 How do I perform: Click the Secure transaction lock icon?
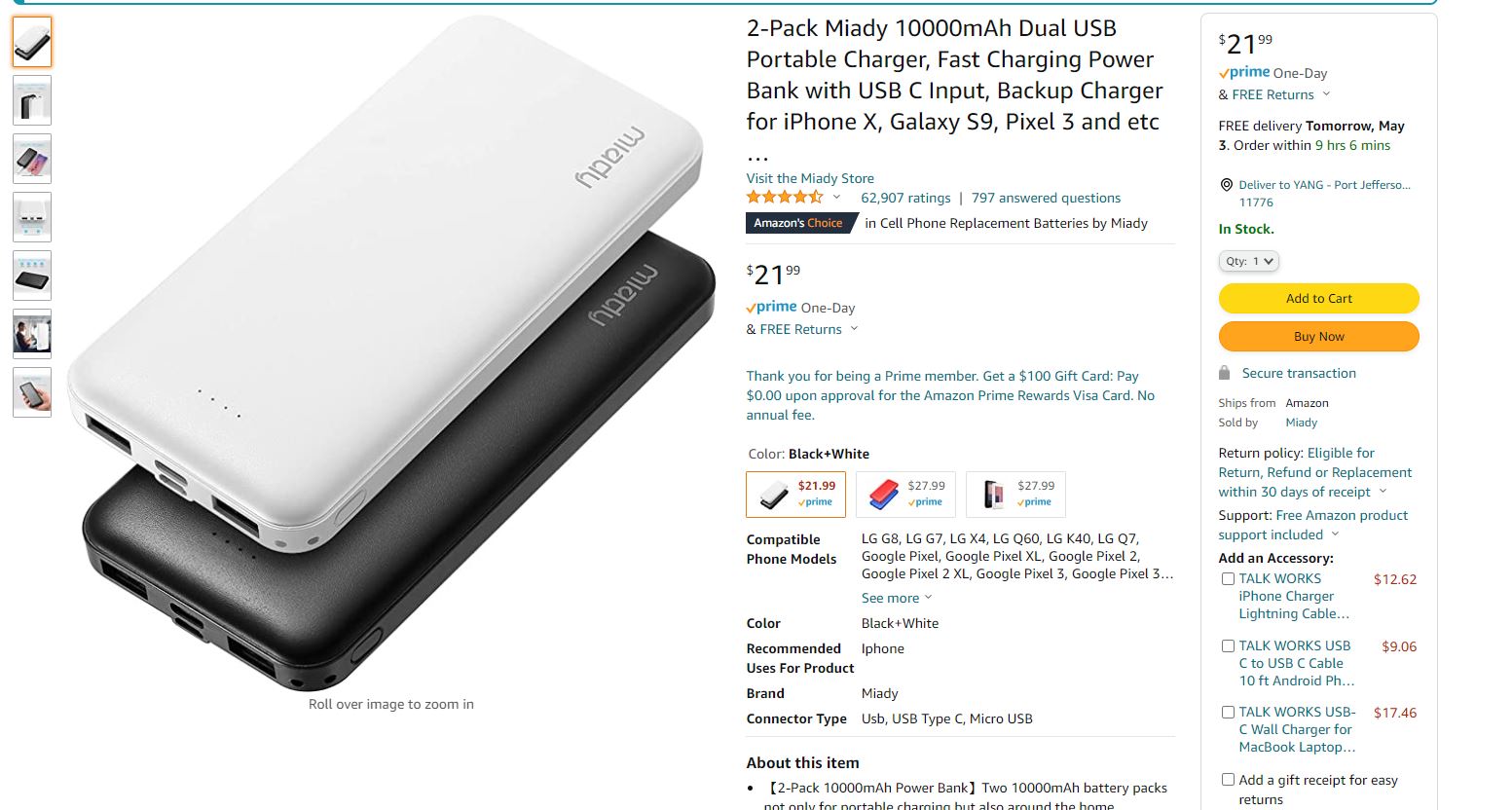(1224, 373)
